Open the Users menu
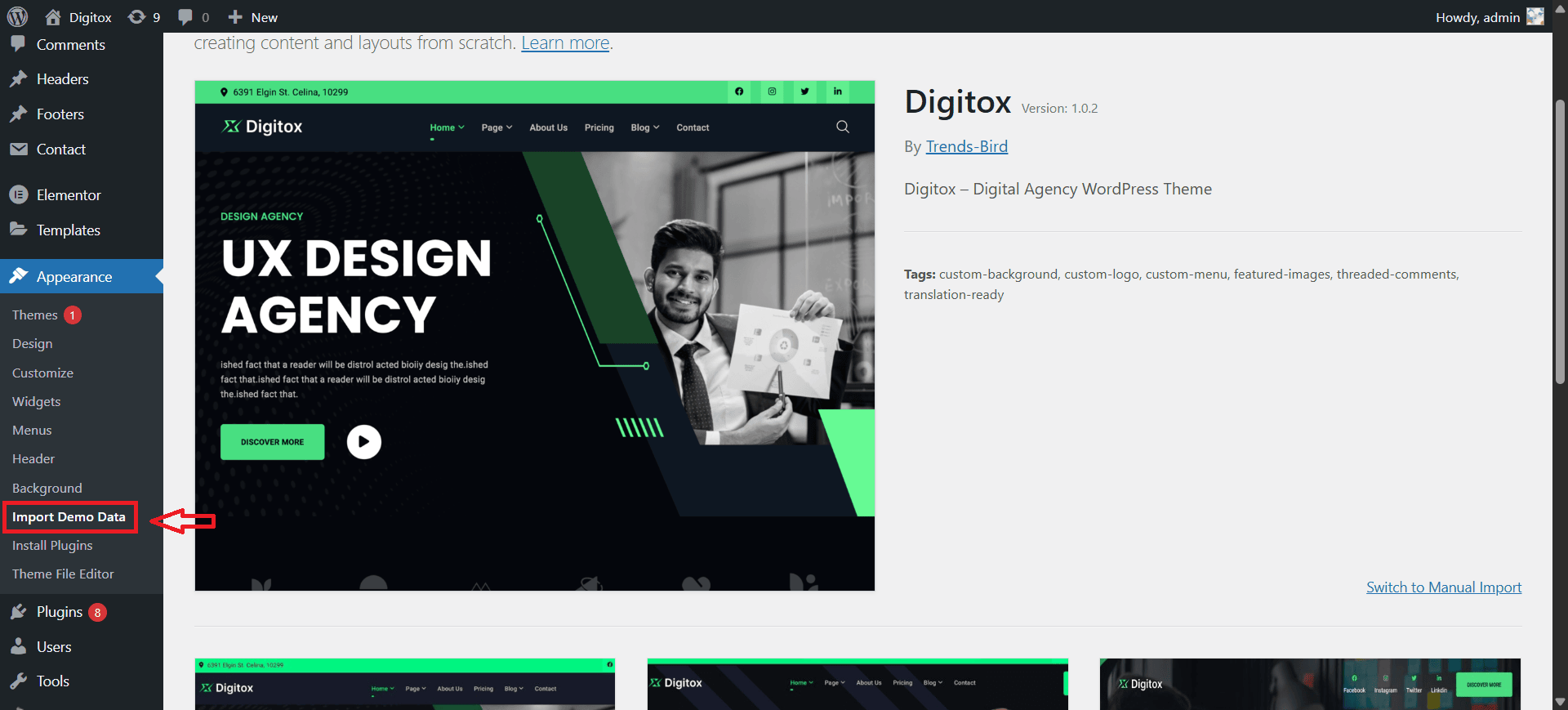Image resolution: width=1568 pixels, height=710 pixels. pyautogui.click(x=82, y=647)
